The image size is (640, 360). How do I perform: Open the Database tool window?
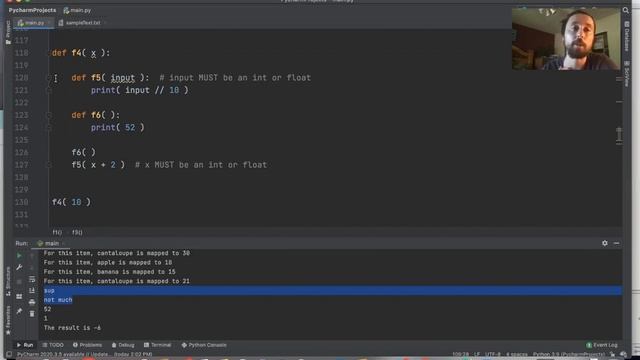pos(627,37)
